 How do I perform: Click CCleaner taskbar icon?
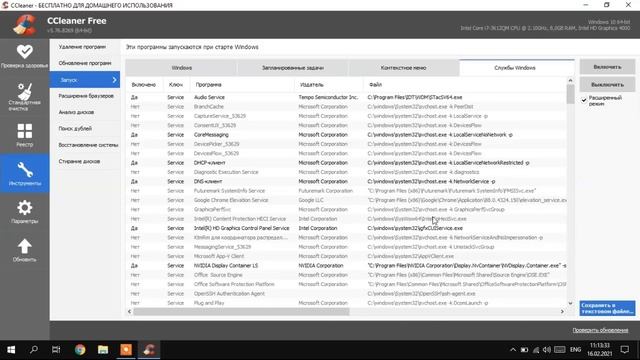click(x=149, y=350)
